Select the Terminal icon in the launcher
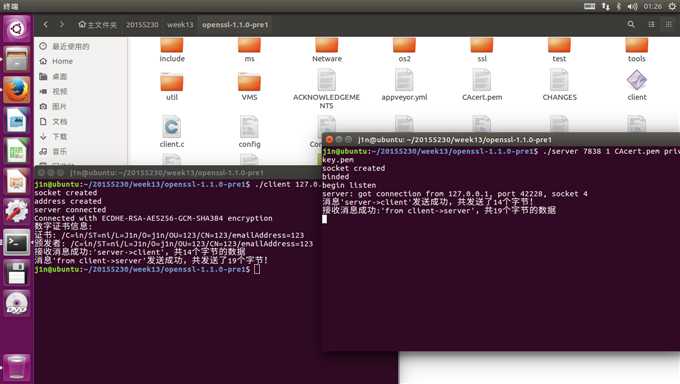This screenshot has width=680, height=384. pyautogui.click(x=16, y=242)
